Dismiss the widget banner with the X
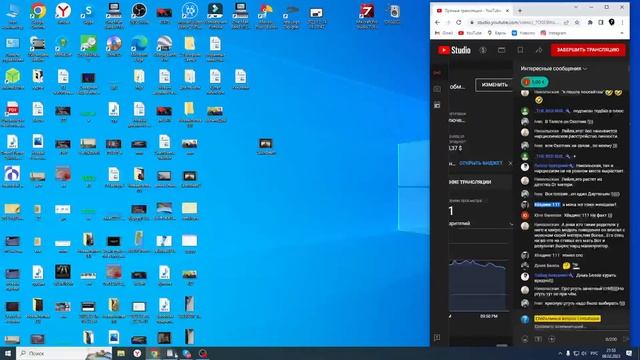 coord(510,163)
